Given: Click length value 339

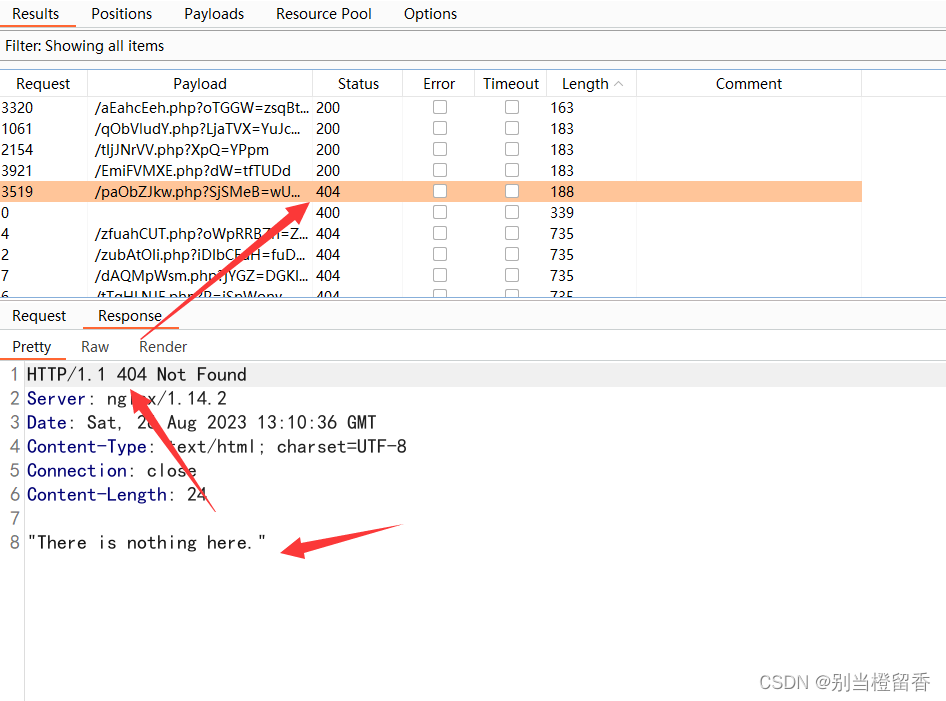Looking at the screenshot, I should [x=562, y=213].
